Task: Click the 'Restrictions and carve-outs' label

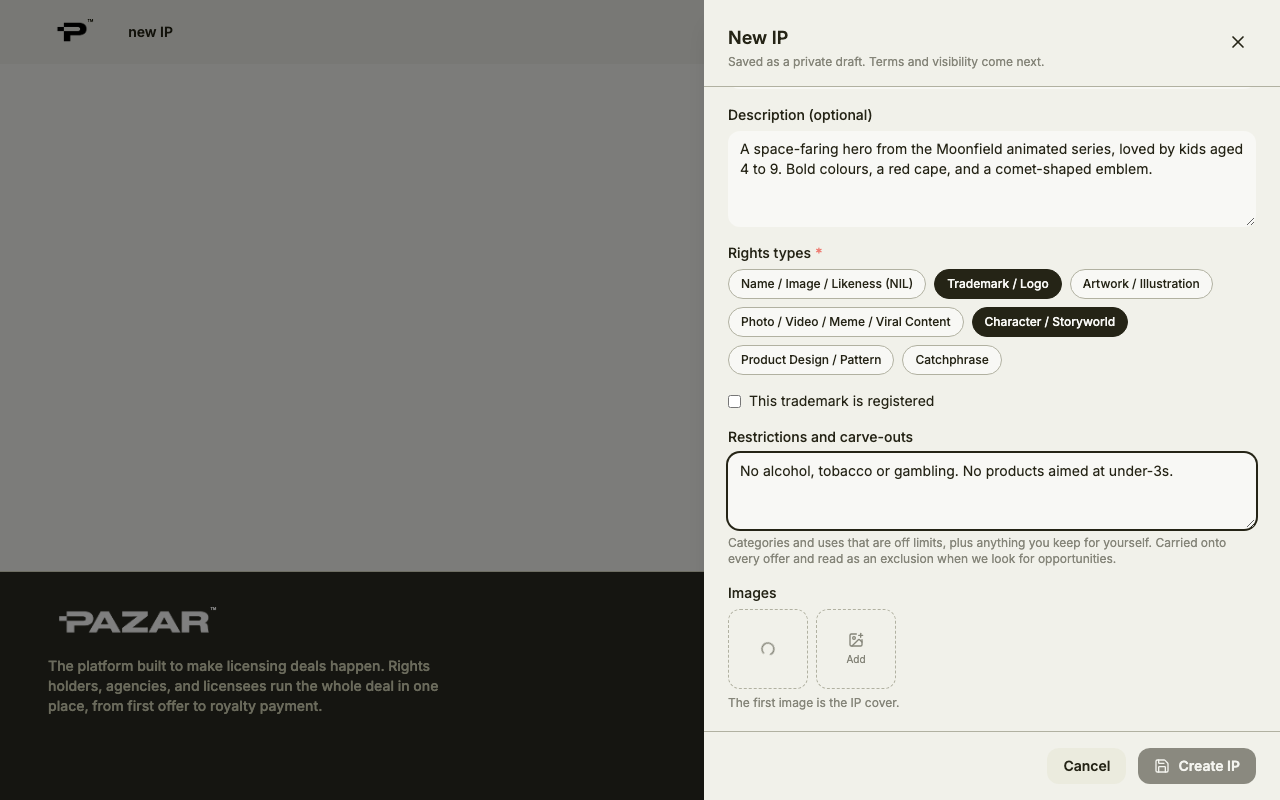Action: click(820, 437)
